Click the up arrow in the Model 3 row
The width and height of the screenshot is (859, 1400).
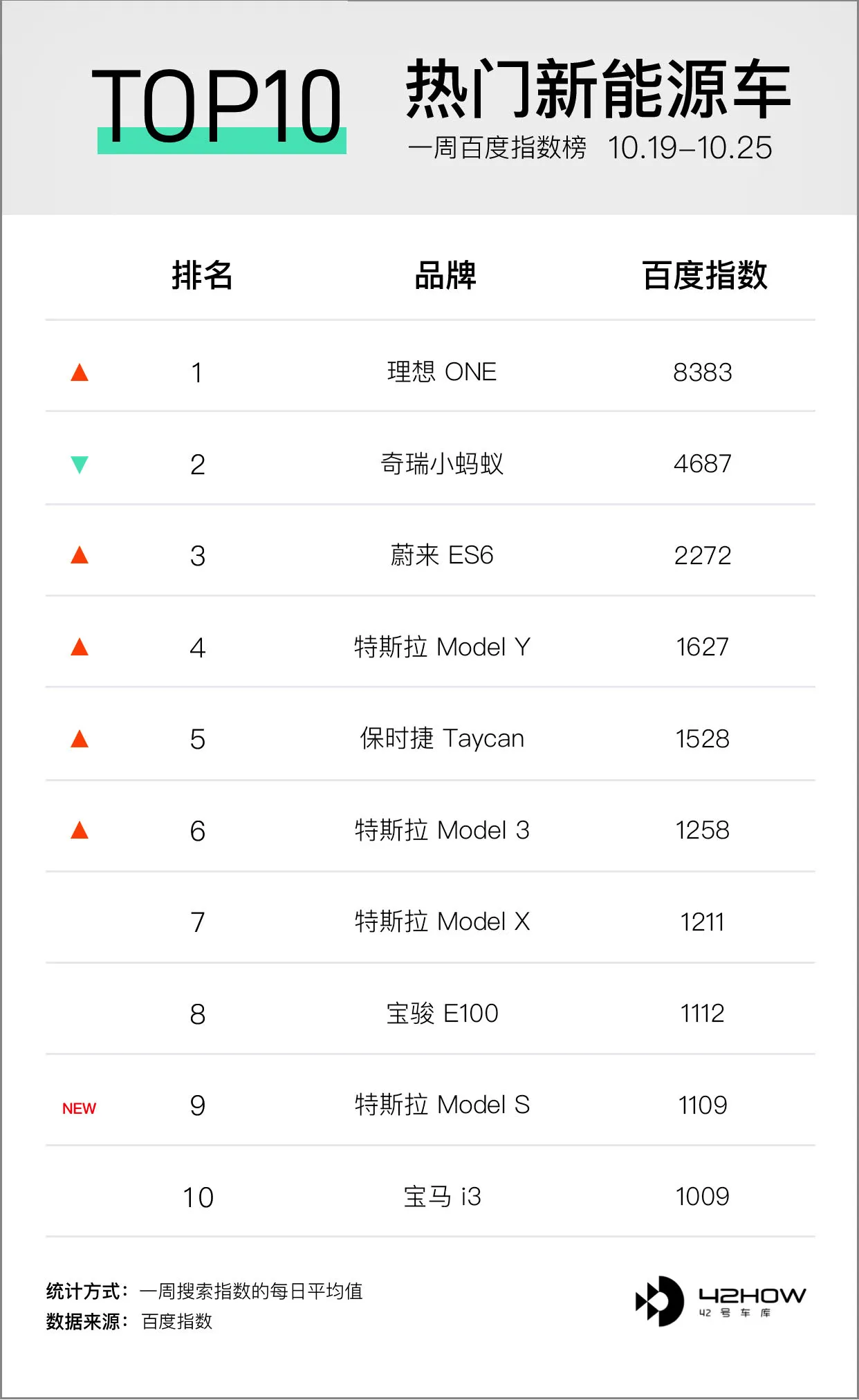pos(80,830)
